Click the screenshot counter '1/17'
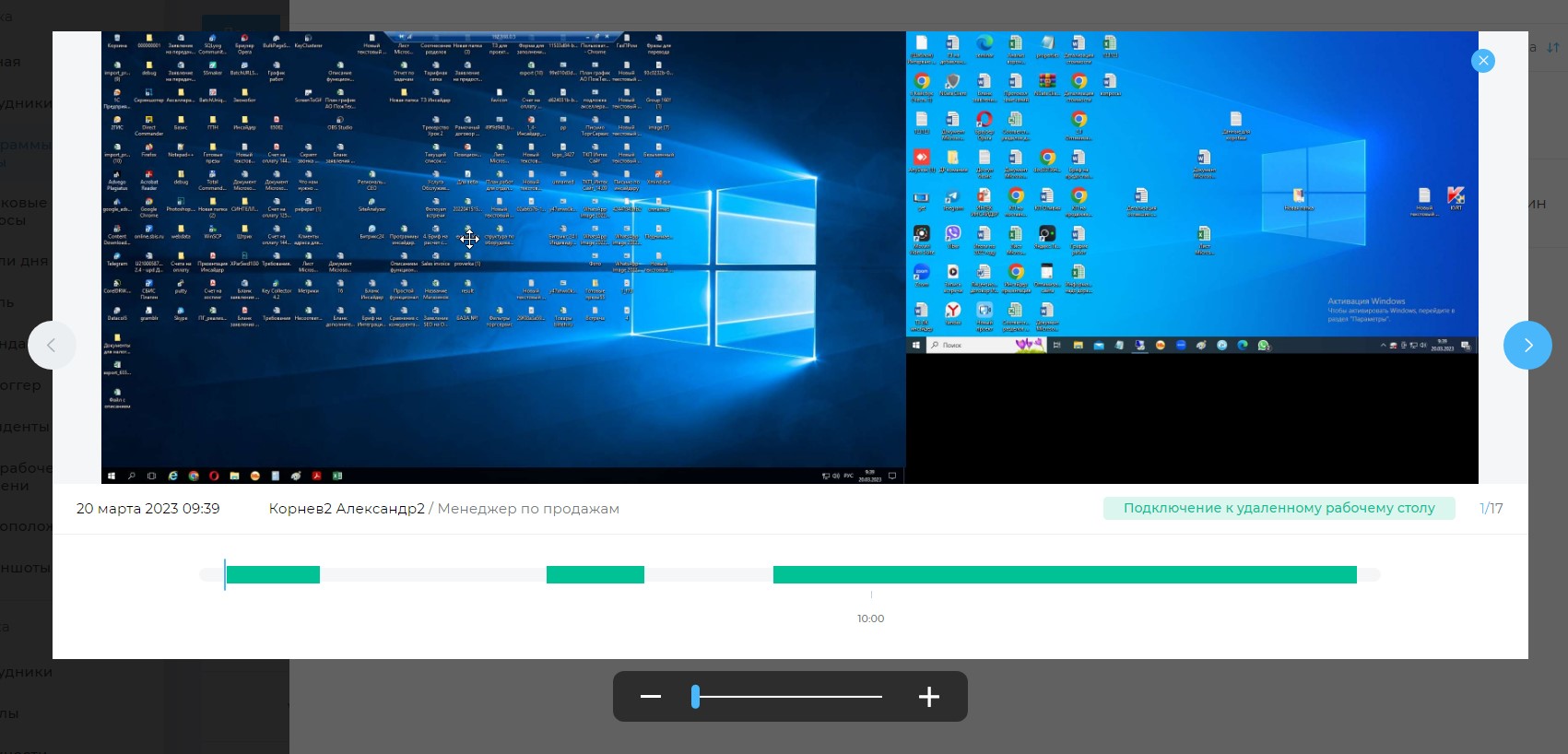Viewport: 1568px width, 754px height. tap(1491, 509)
